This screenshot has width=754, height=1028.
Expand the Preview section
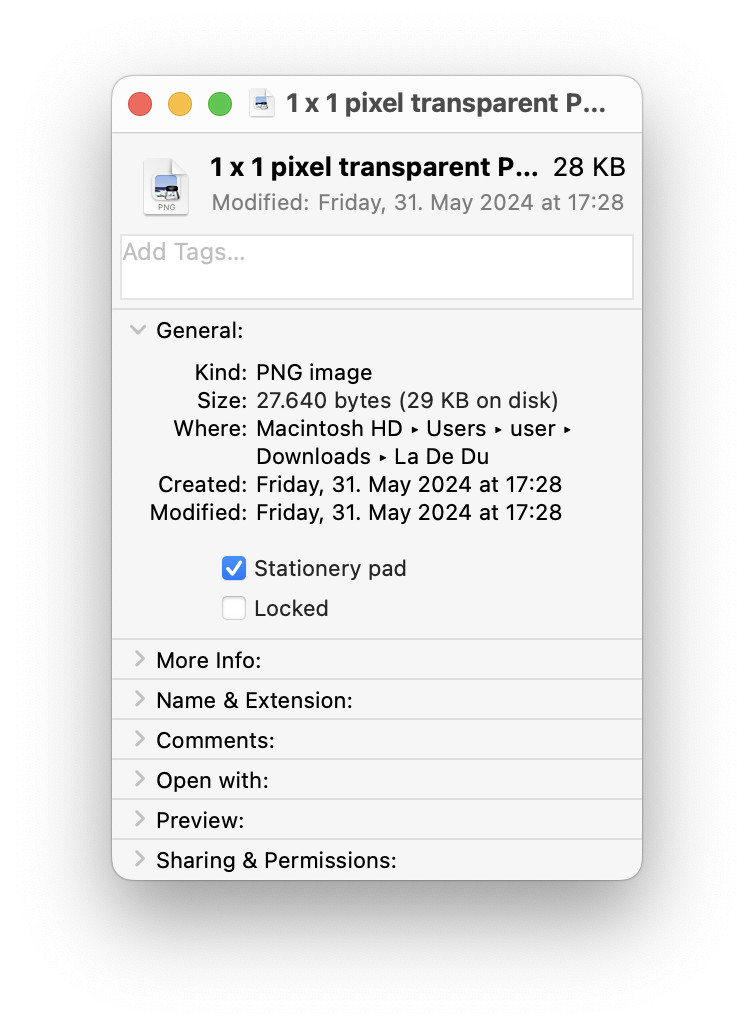click(139, 820)
